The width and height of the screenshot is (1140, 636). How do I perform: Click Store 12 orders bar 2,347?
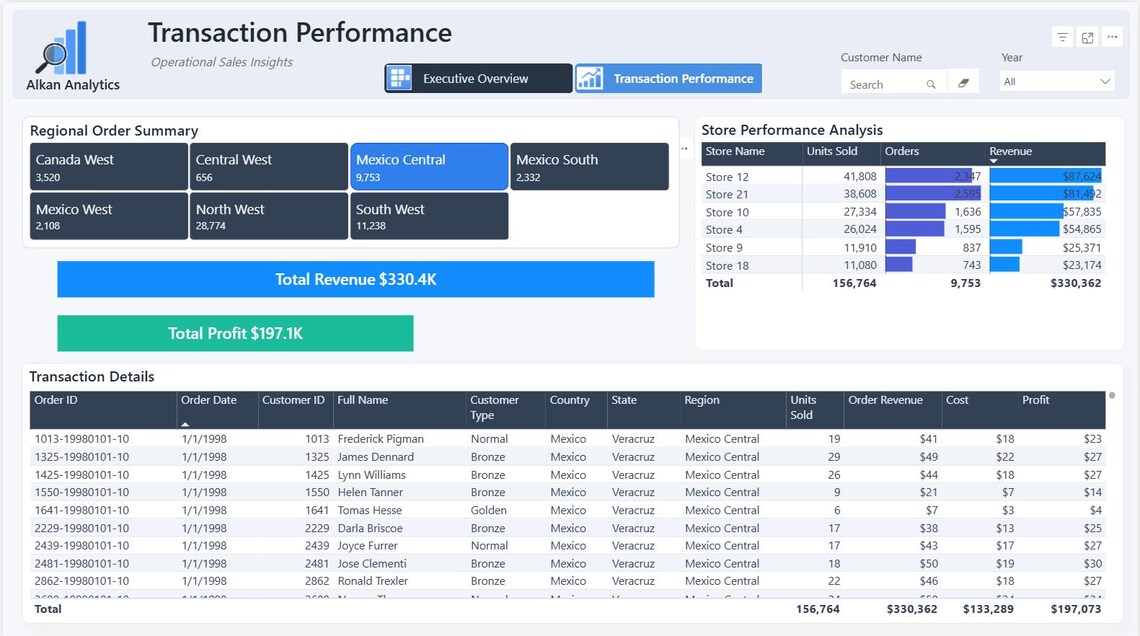pos(928,176)
